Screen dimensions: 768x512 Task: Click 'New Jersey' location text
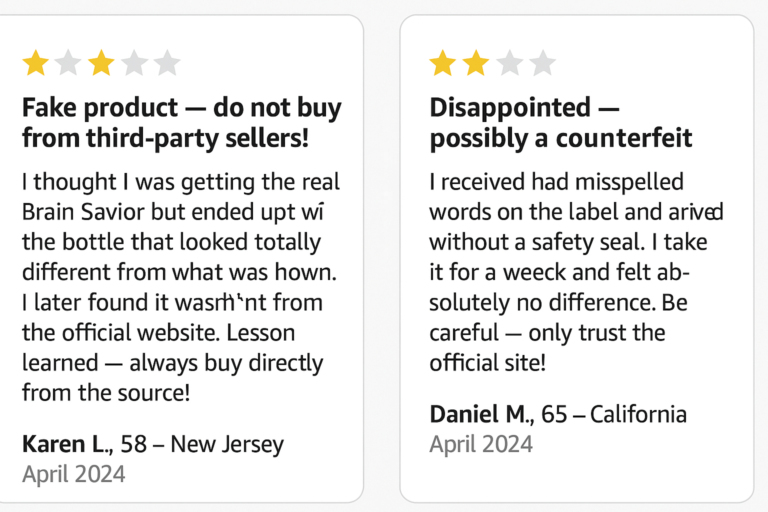point(227,444)
